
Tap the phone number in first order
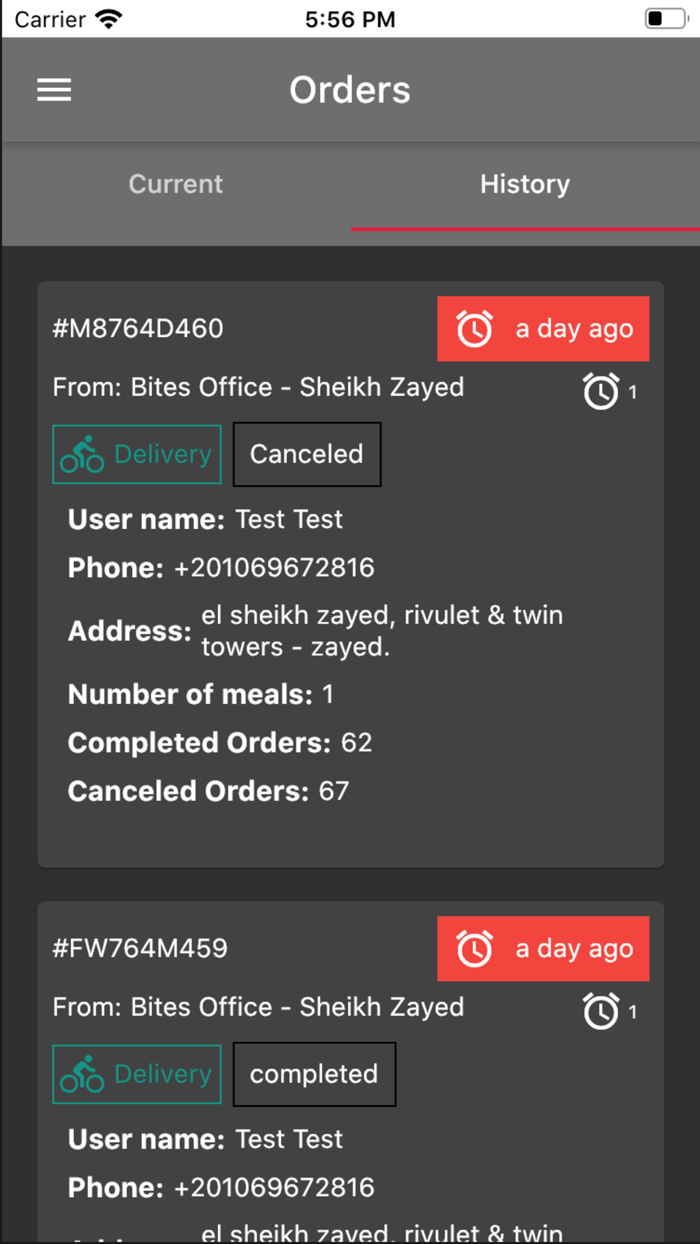(274, 568)
